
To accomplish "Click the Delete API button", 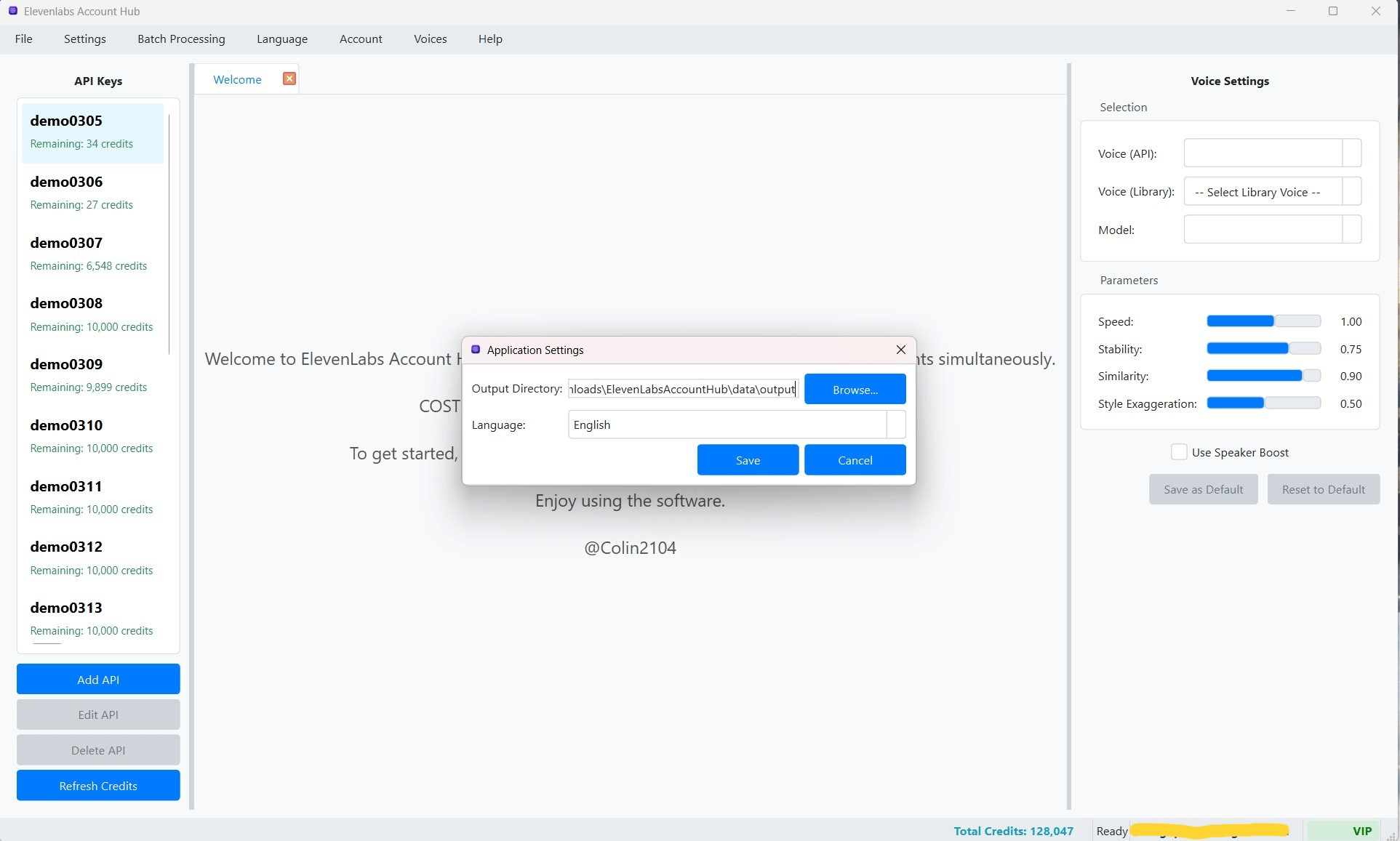I will 98,750.
